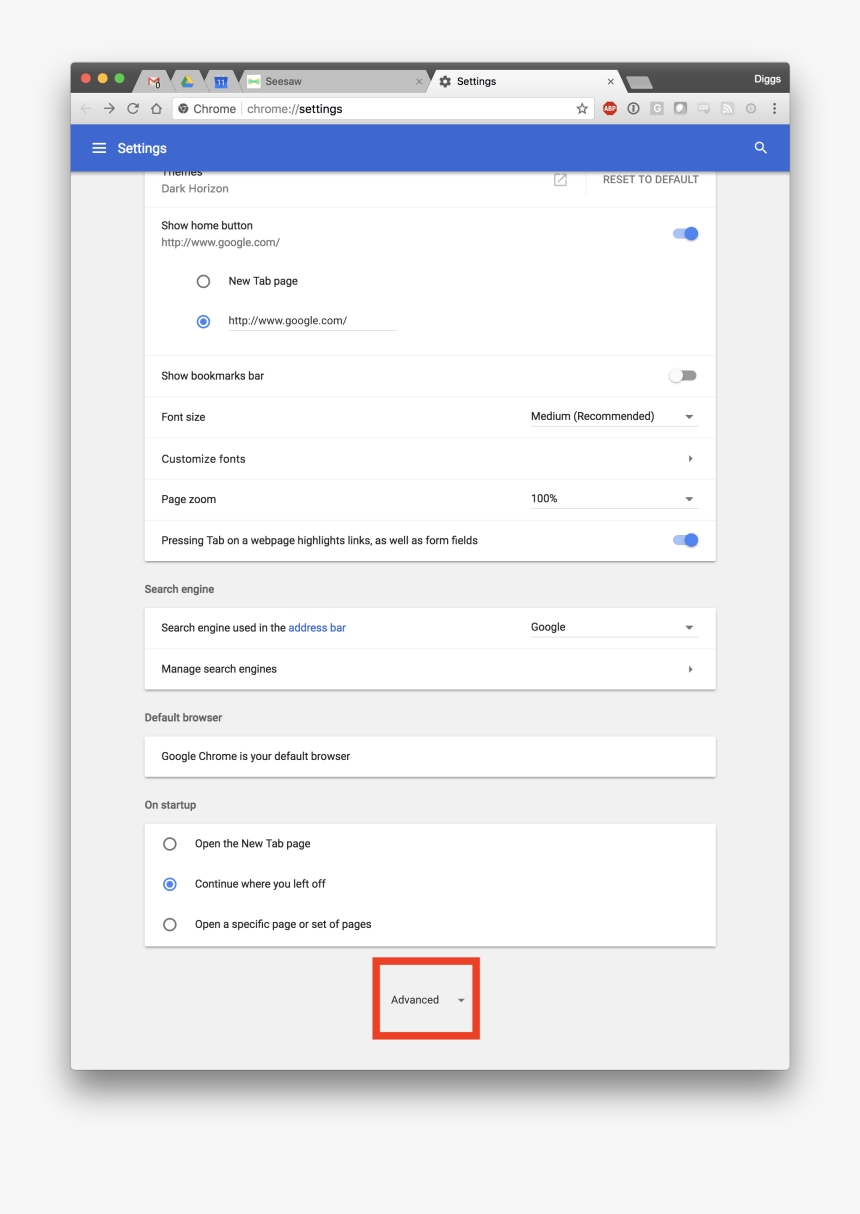Click the Google Chrome is your default browser text
Viewport: 860px width, 1214px height.
pyautogui.click(x=256, y=757)
